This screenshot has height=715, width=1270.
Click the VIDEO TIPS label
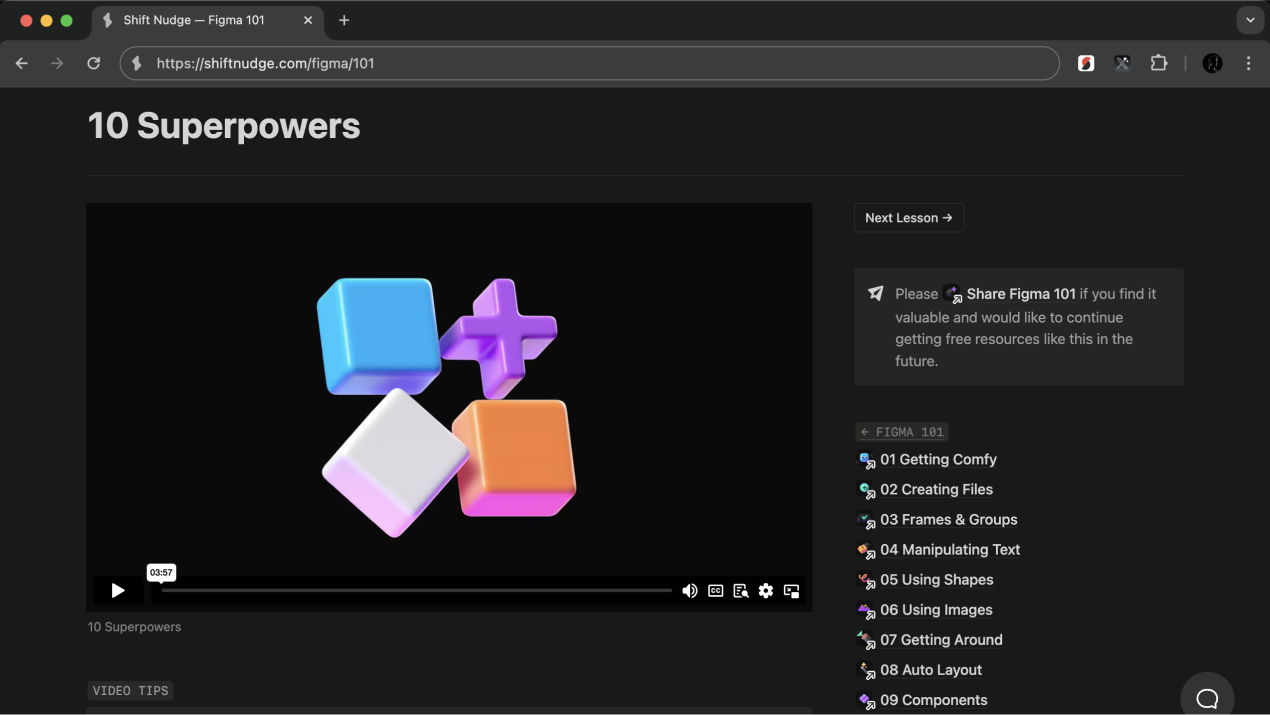point(131,691)
